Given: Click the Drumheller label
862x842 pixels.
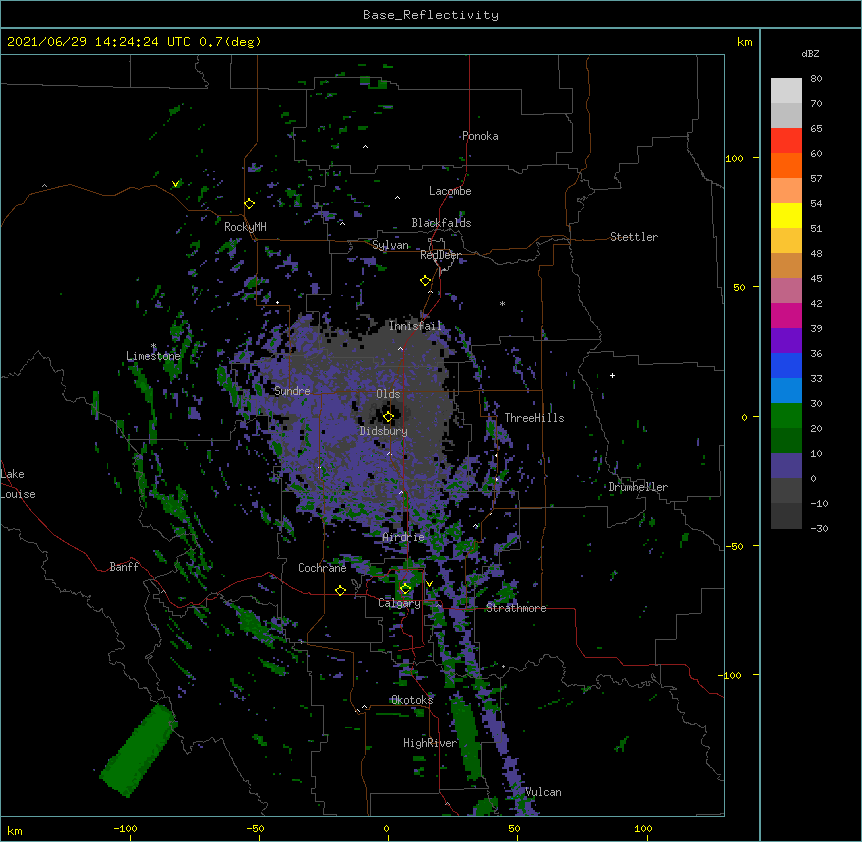Looking at the screenshot, I should pos(638,487).
